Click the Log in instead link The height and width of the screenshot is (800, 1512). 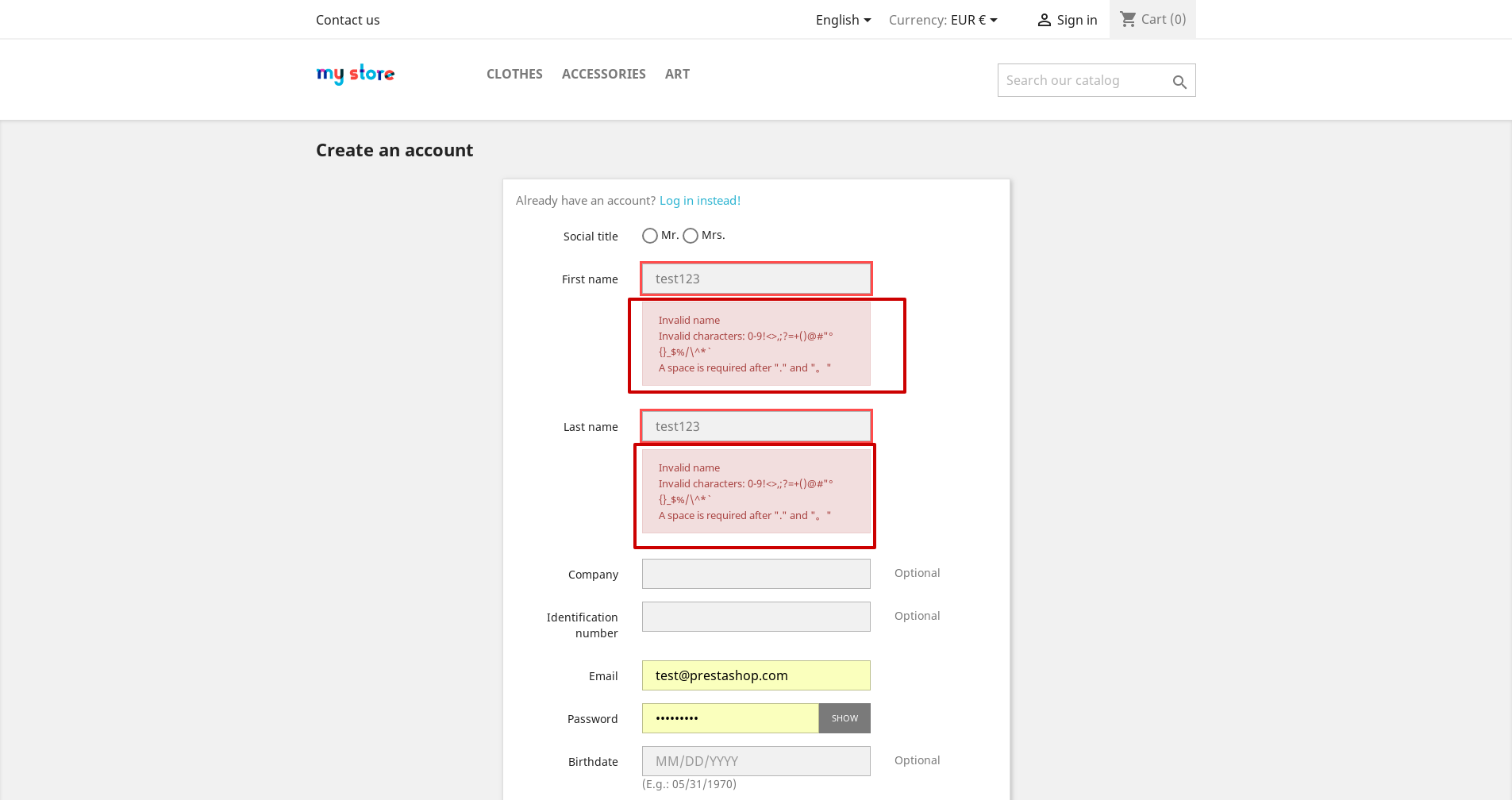click(x=699, y=200)
